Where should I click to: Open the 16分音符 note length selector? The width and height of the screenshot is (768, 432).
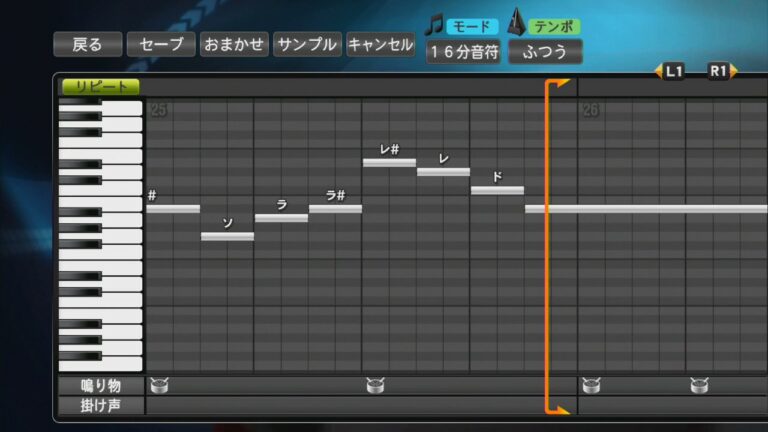[x=464, y=51]
